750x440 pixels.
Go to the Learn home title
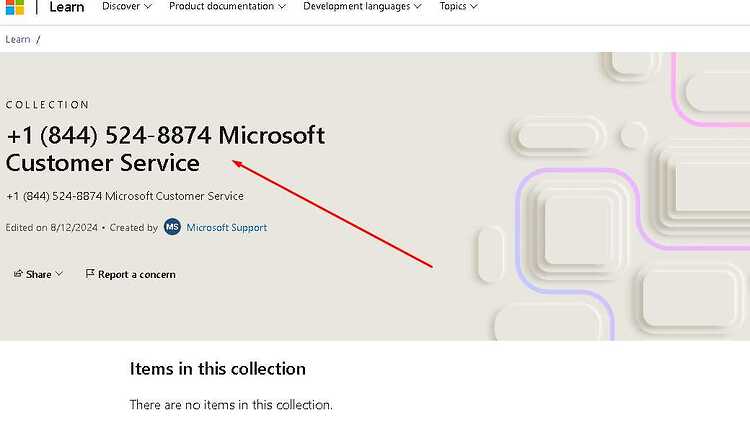pos(66,7)
